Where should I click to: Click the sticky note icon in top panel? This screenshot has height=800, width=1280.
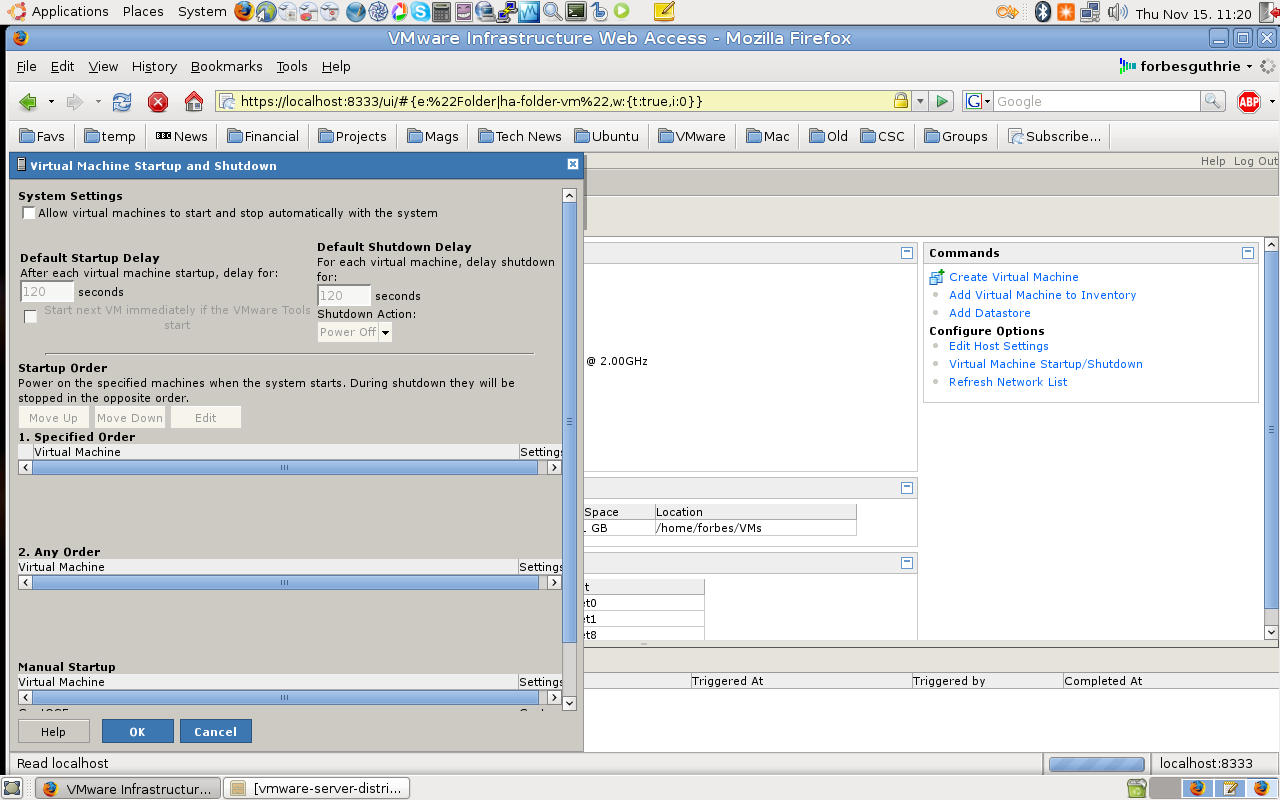pyautogui.click(x=664, y=12)
